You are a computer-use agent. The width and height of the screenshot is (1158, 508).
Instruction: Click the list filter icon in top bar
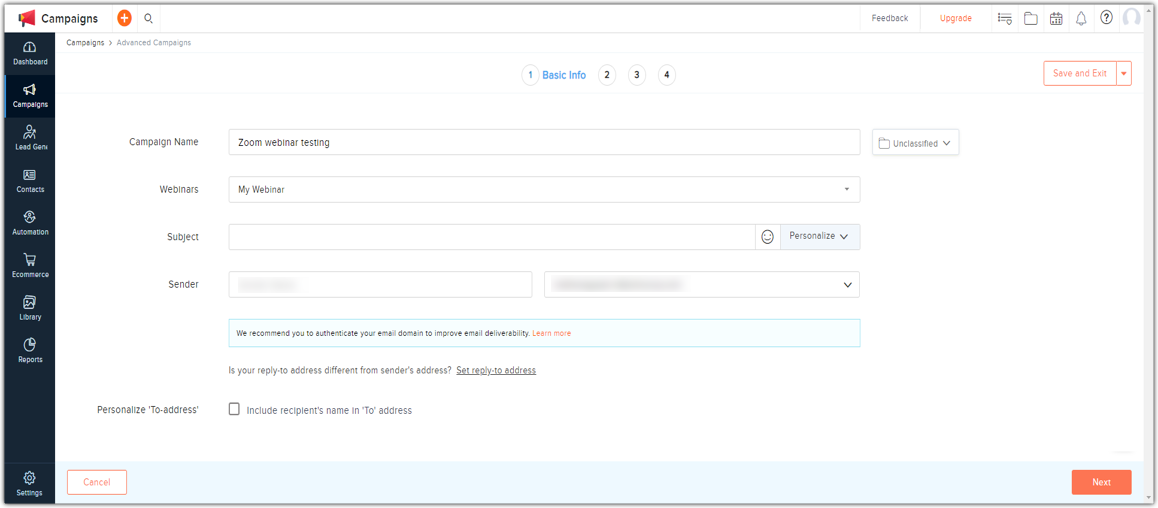pos(1004,18)
